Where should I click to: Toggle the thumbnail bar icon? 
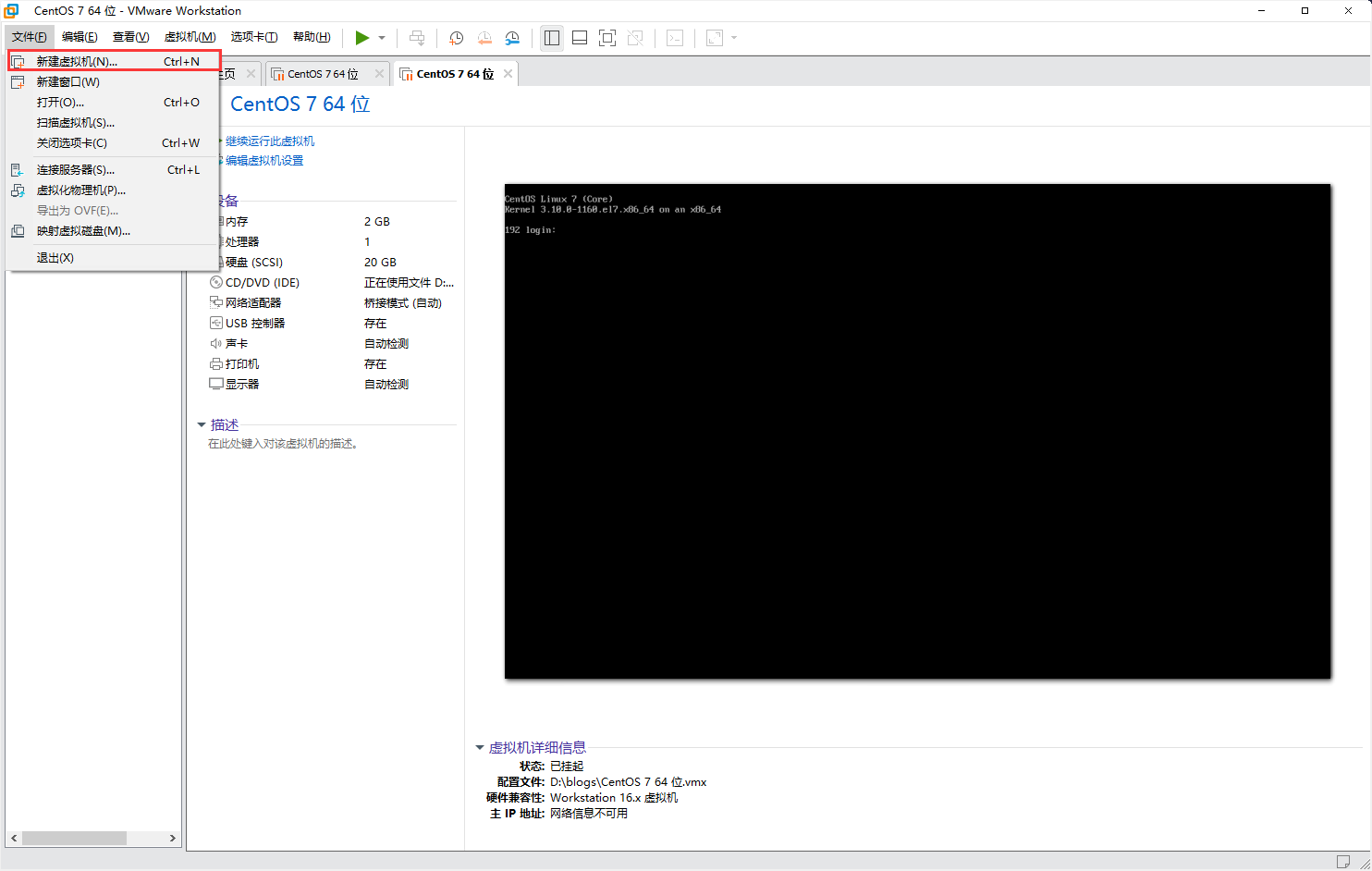(580, 38)
